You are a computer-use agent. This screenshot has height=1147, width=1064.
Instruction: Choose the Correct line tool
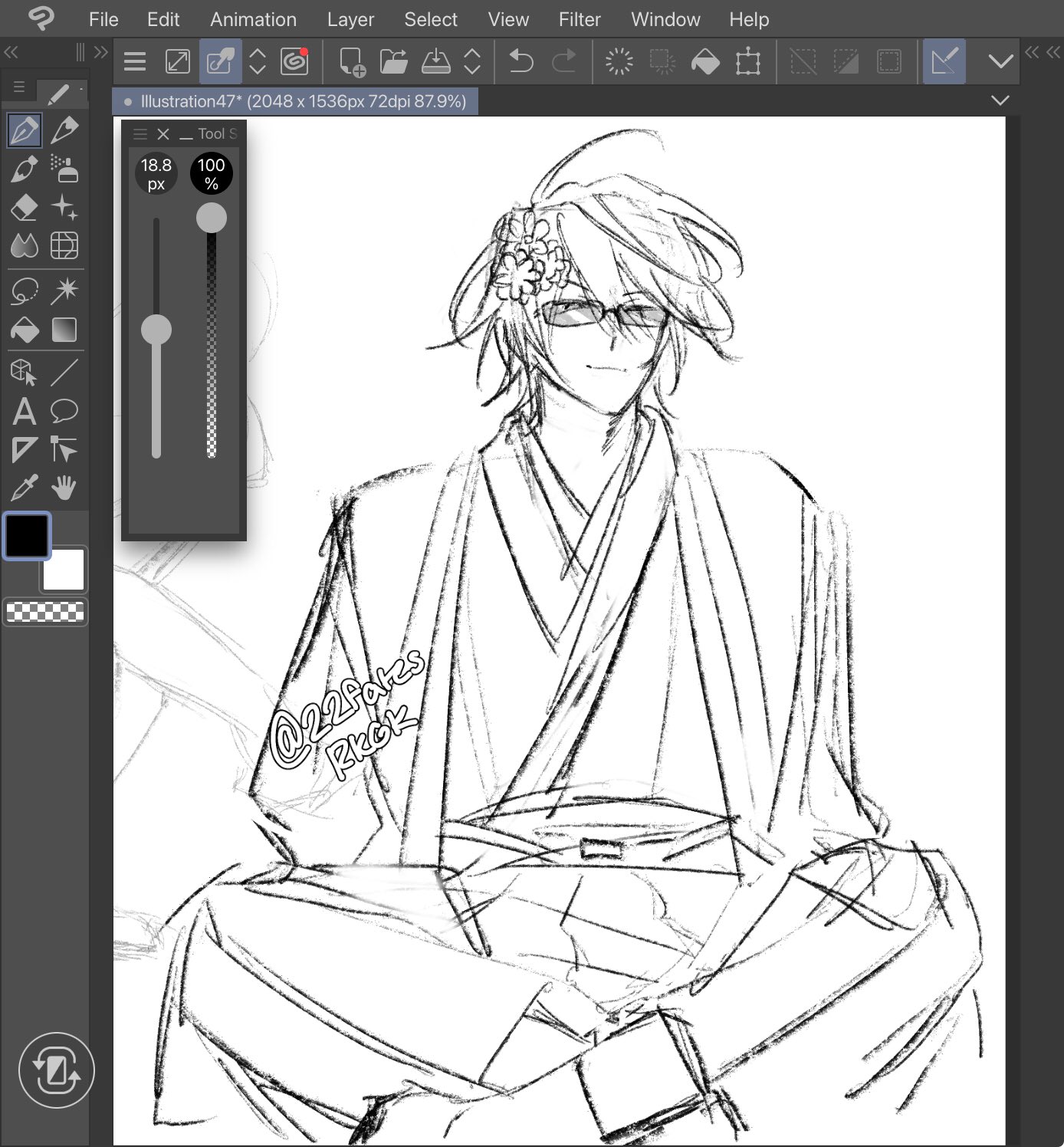click(64, 449)
